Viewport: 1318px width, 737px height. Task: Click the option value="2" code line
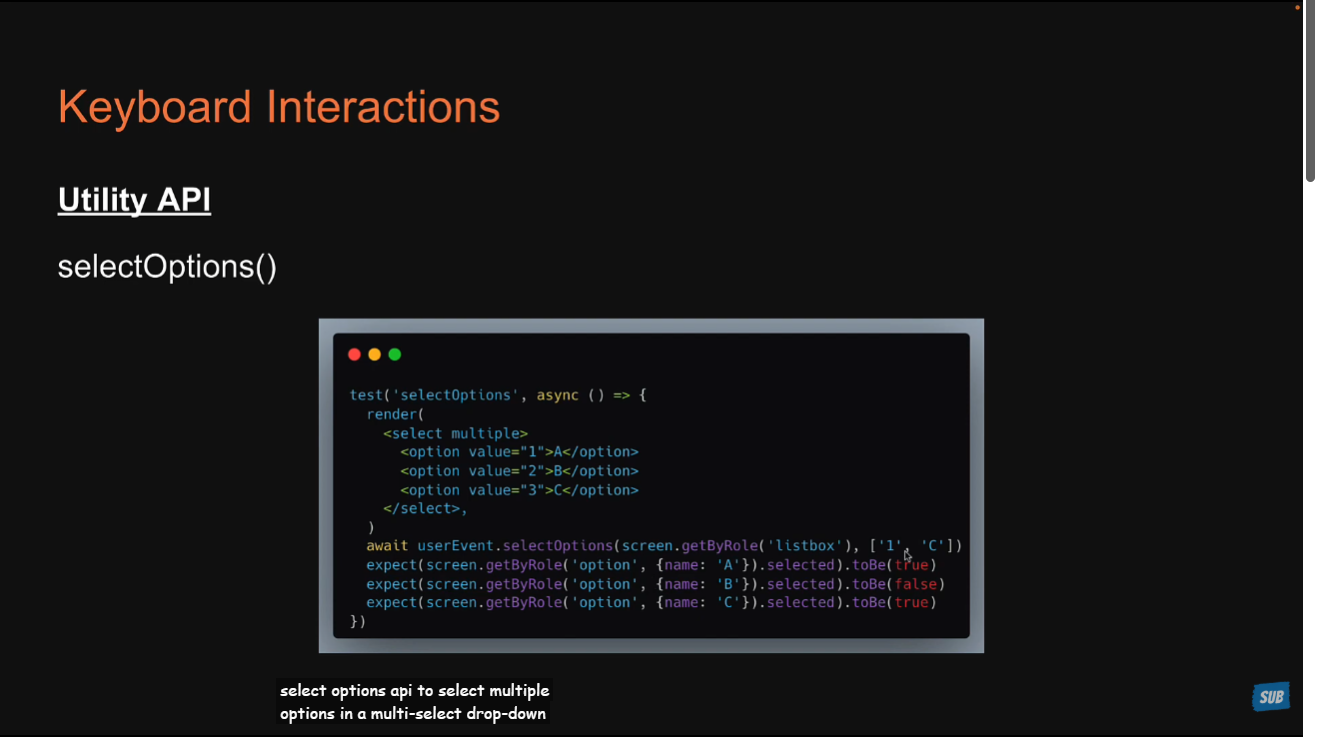click(519, 471)
